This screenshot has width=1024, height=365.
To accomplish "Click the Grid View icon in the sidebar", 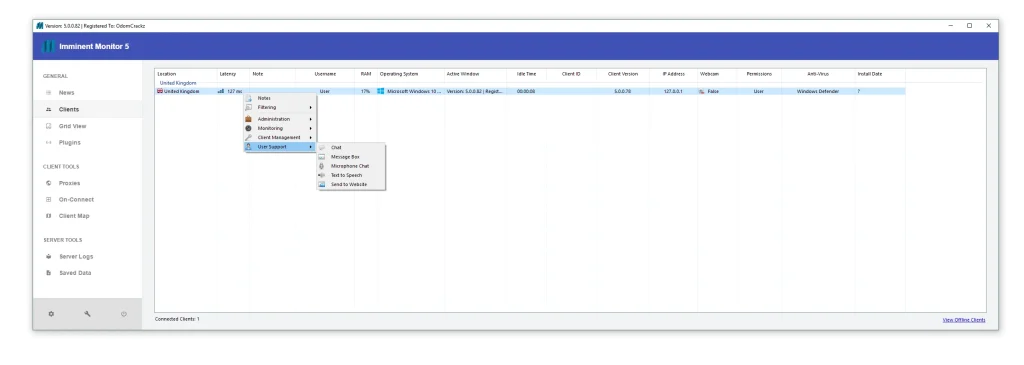I will click(48, 126).
